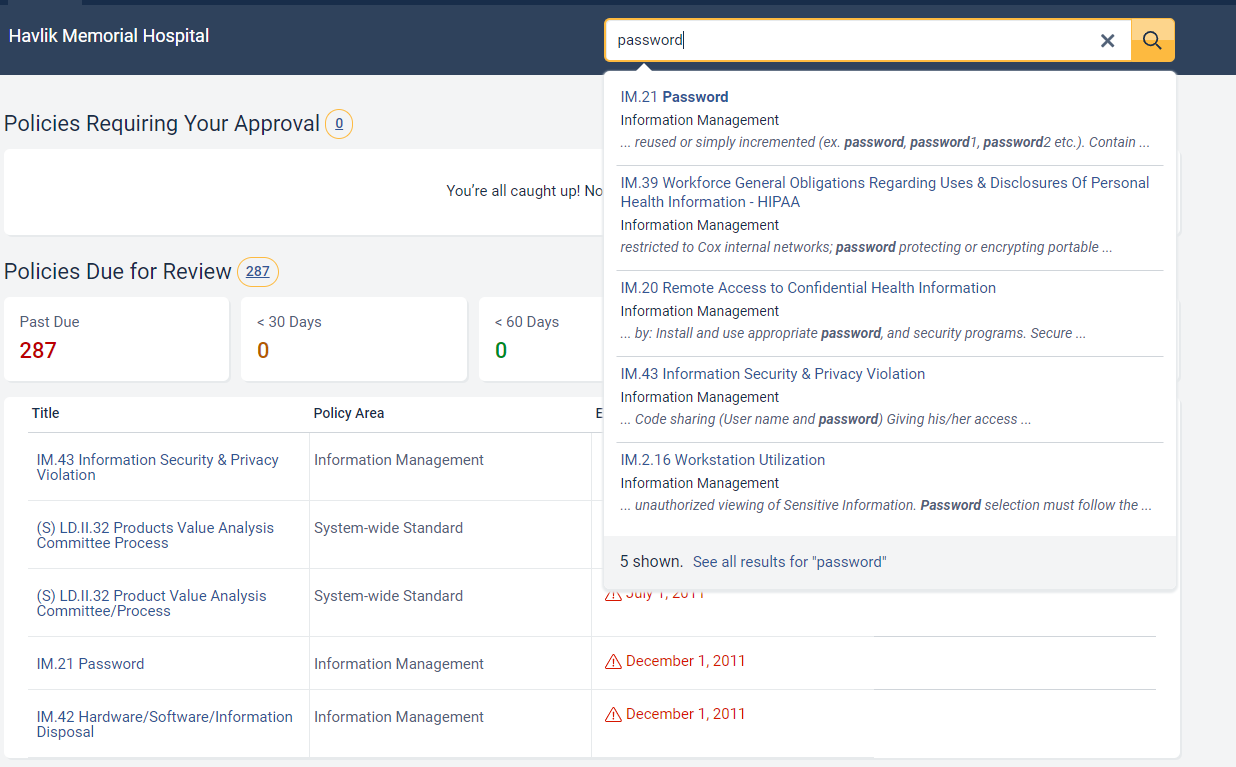The image size is (1236, 767).
Task: Click See all results for "password"
Action: tap(789, 562)
